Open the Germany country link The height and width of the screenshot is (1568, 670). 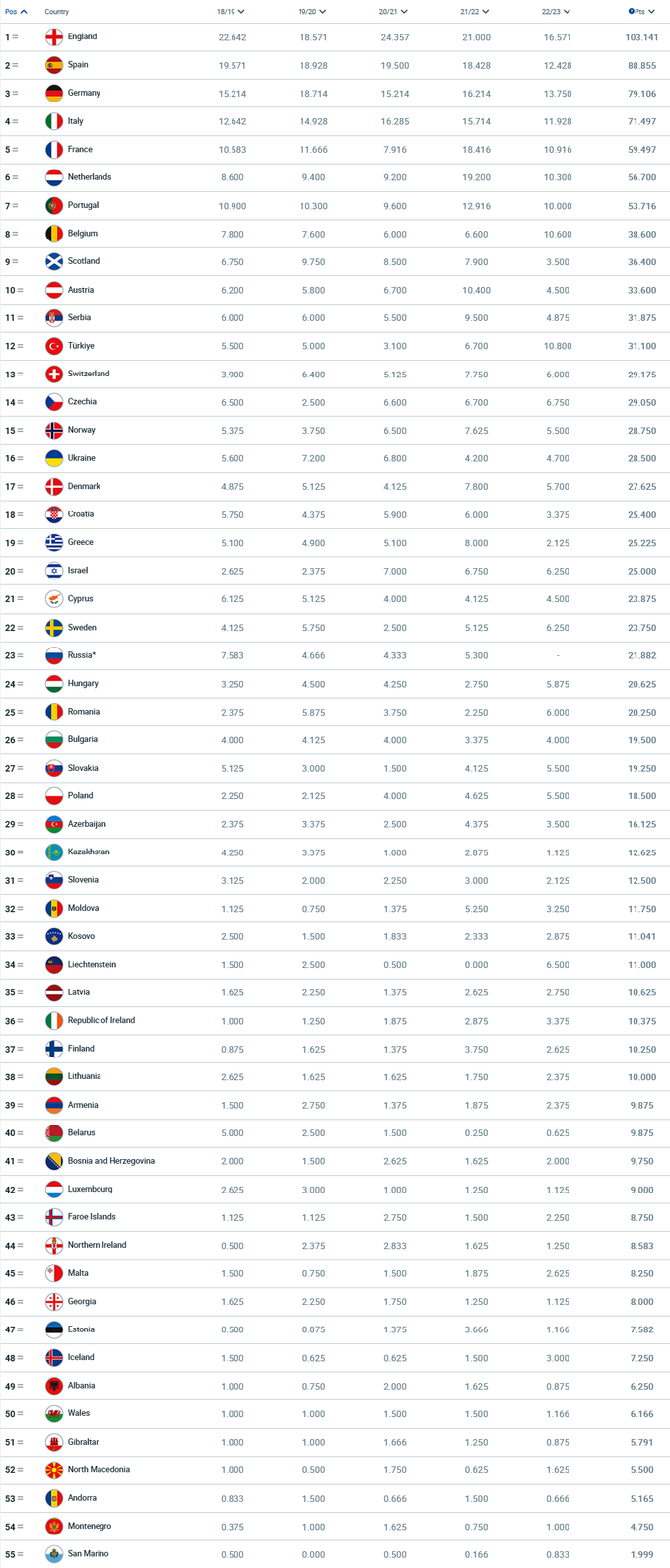point(84,93)
